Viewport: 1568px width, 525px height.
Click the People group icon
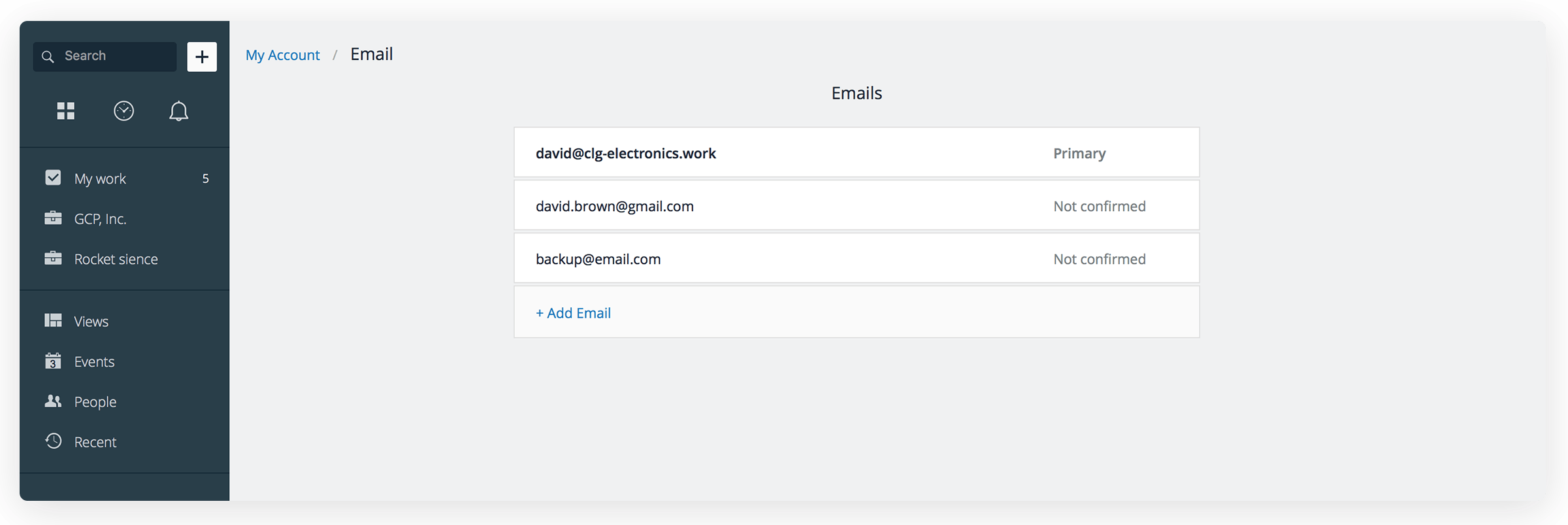point(53,401)
